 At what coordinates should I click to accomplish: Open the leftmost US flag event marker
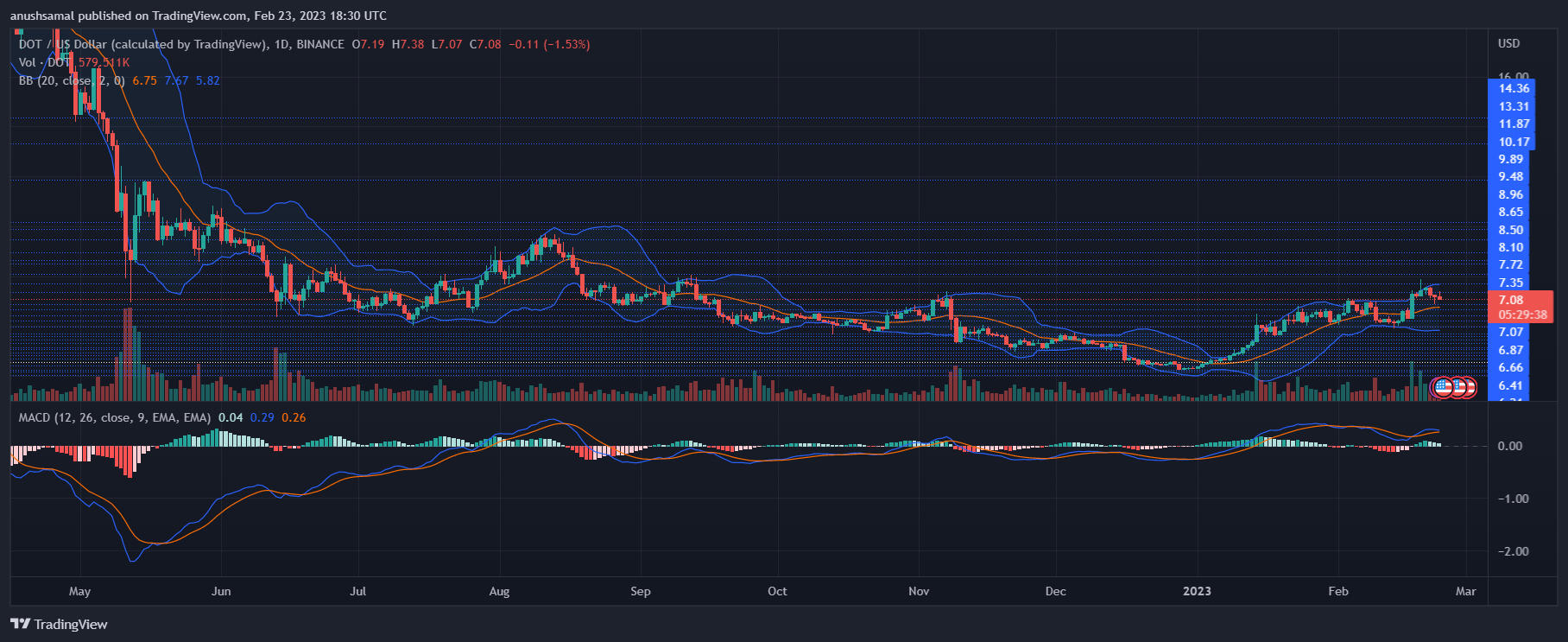pyautogui.click(x=1443, y=387)
